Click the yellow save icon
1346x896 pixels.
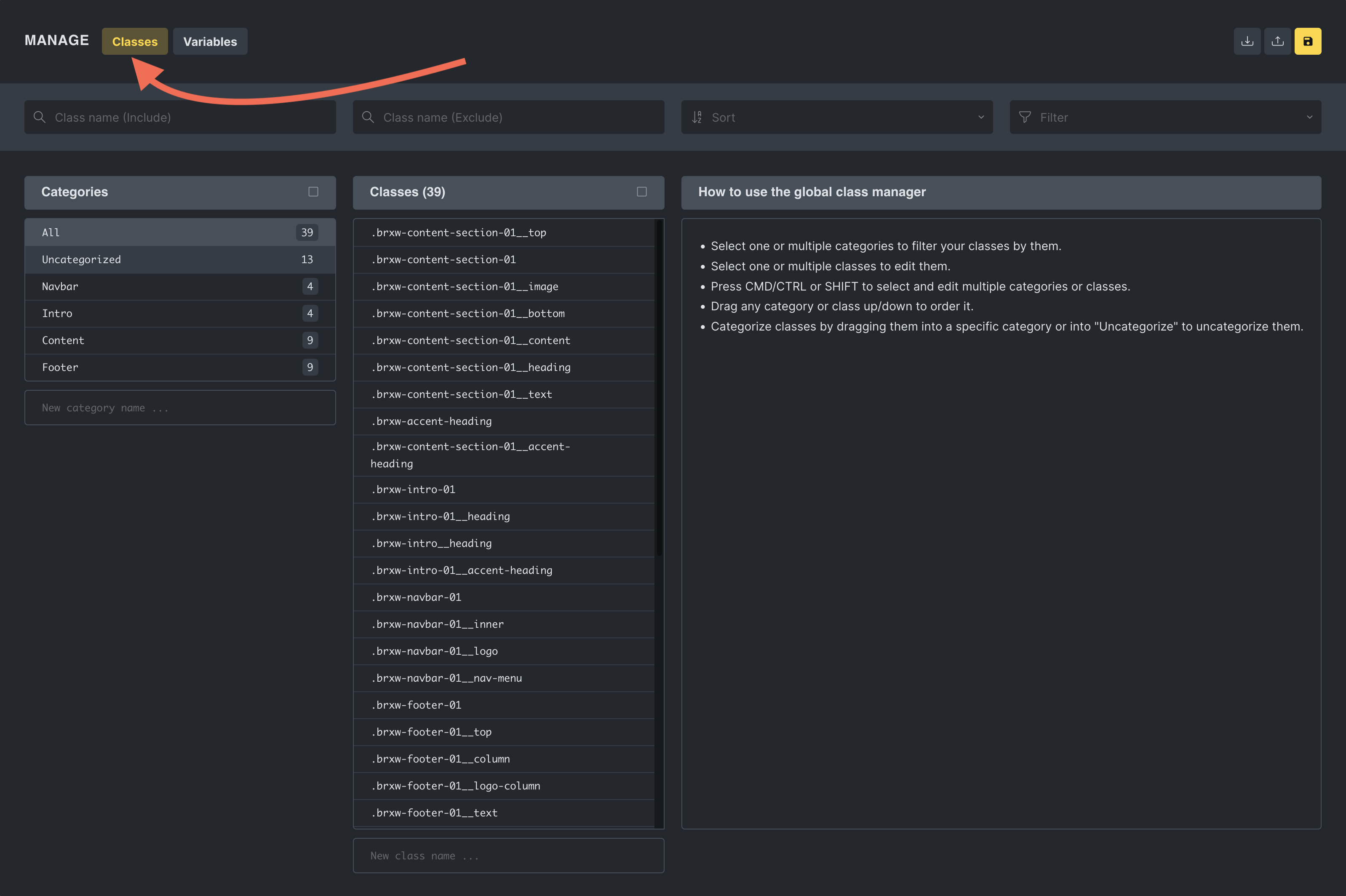click(x=1307, y=41)
